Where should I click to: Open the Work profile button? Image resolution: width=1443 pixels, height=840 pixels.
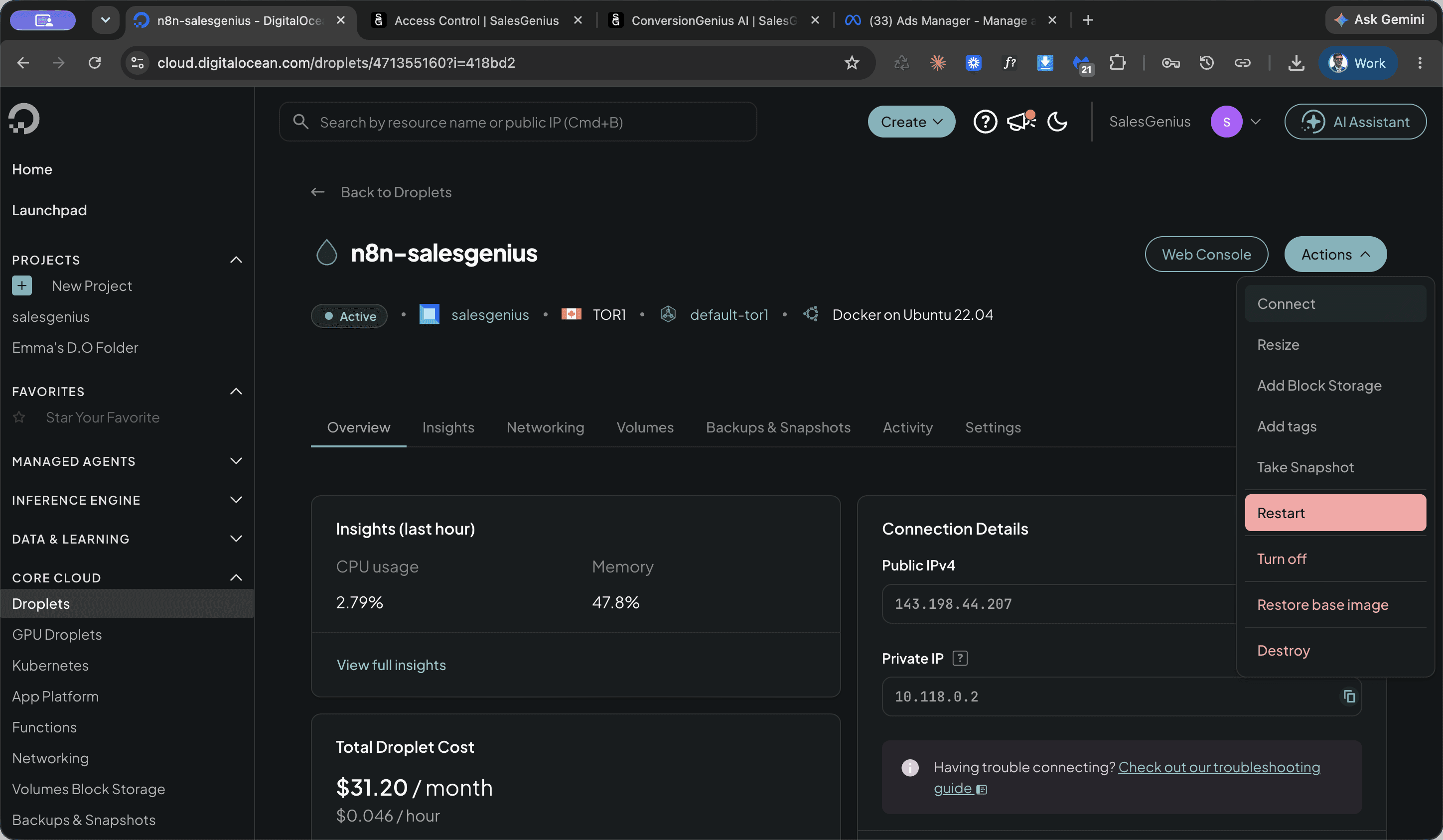(x=1358, y=62)
